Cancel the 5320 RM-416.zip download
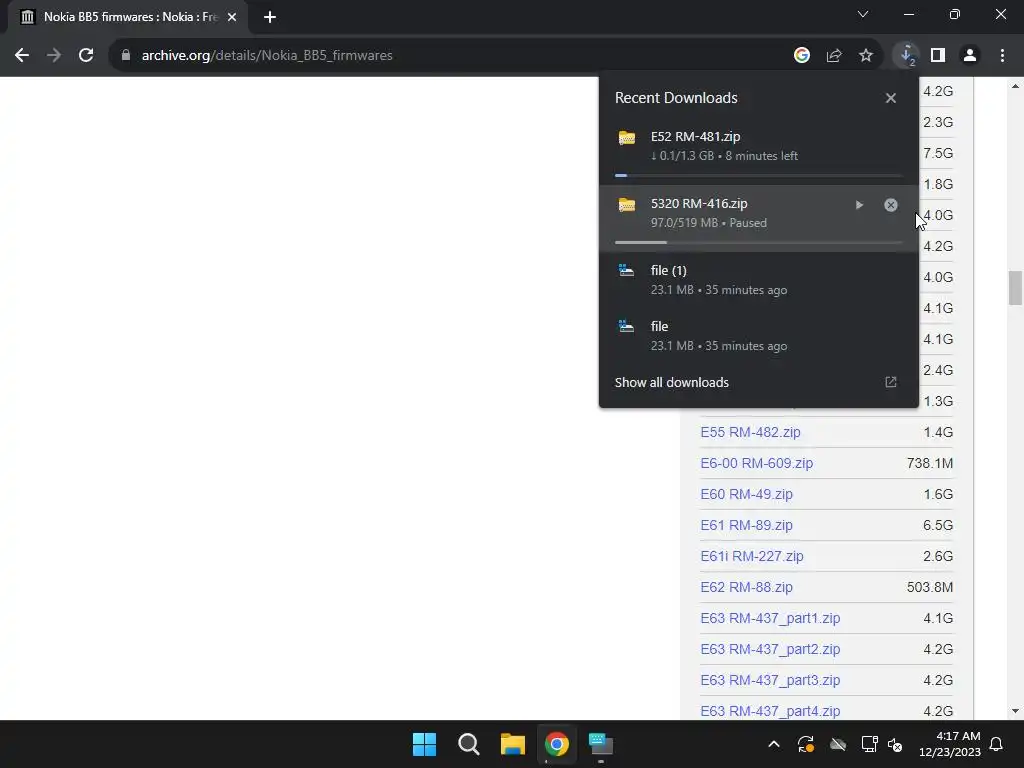The width and height of the screenshot is (1024, 768). point(890,205)
